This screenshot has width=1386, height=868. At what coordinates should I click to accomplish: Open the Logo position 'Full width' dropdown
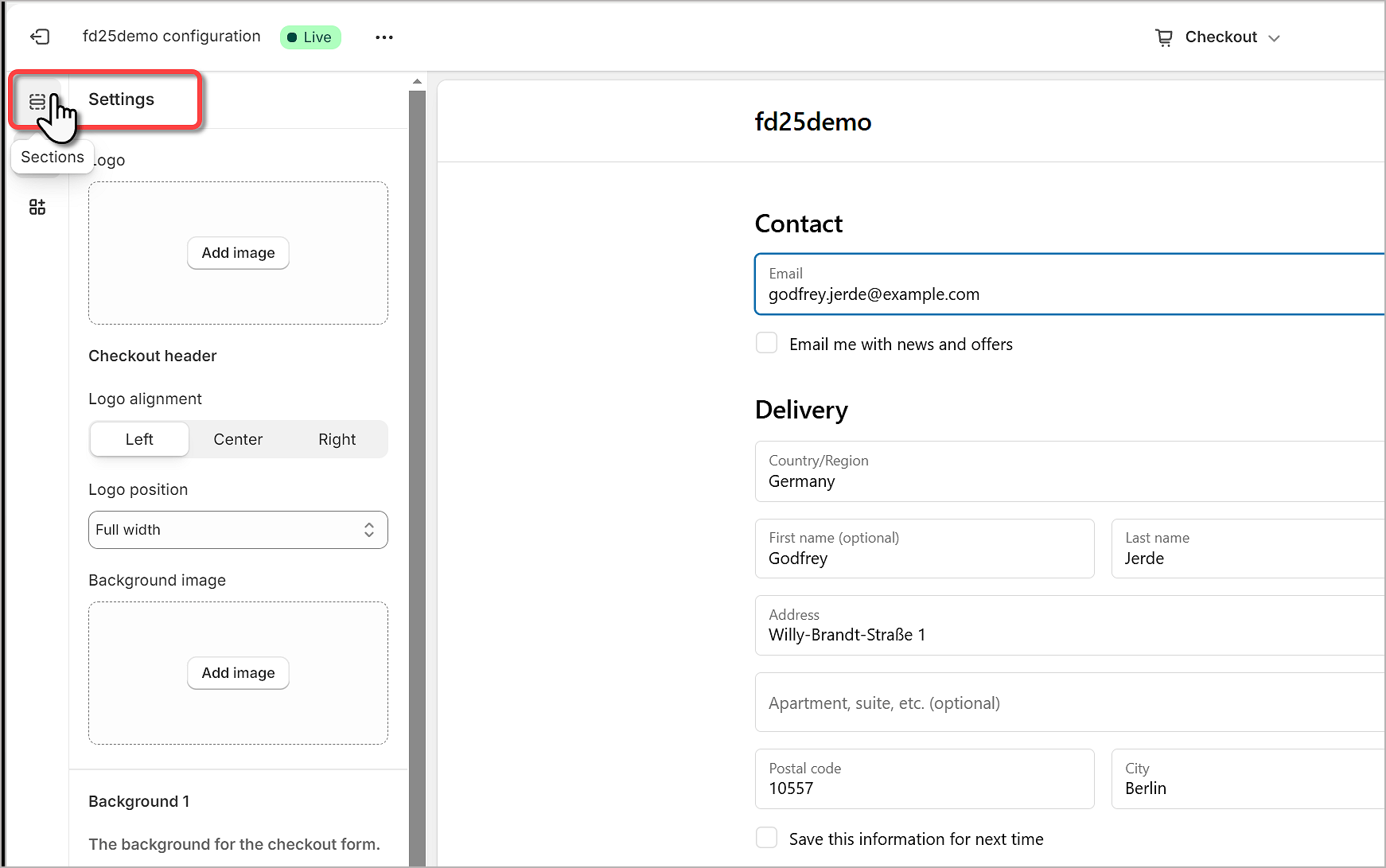238,530
